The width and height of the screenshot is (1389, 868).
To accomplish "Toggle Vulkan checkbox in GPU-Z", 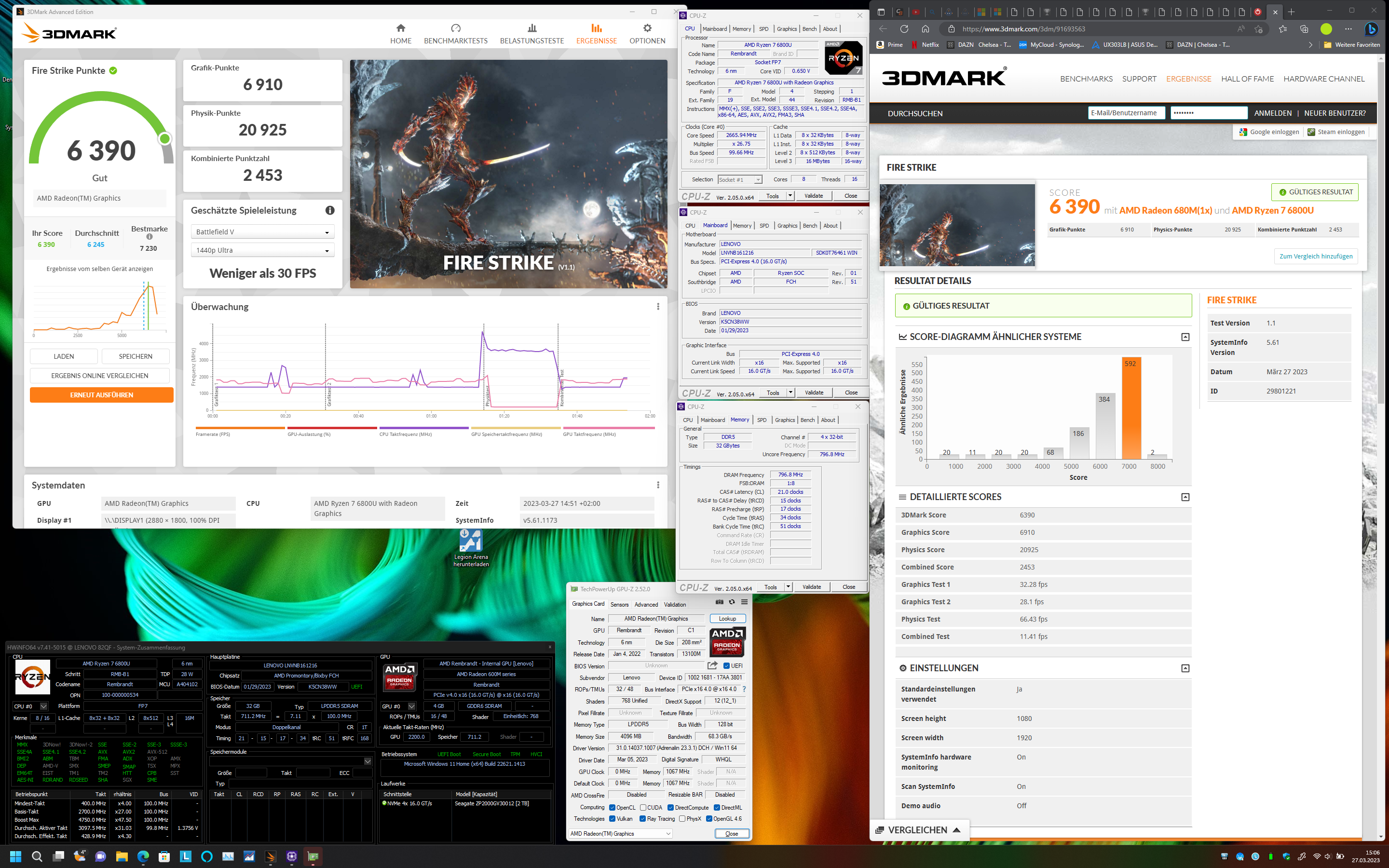I will click(612, 819).
